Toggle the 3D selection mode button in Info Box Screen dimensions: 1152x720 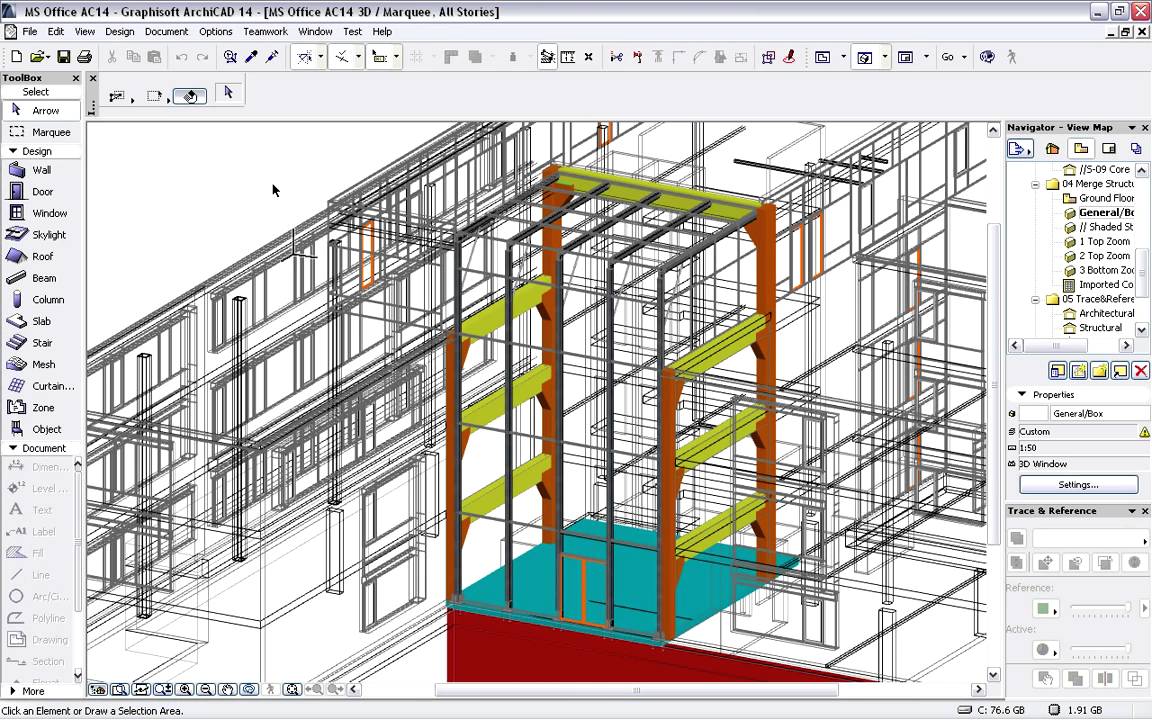coord(190,96)
